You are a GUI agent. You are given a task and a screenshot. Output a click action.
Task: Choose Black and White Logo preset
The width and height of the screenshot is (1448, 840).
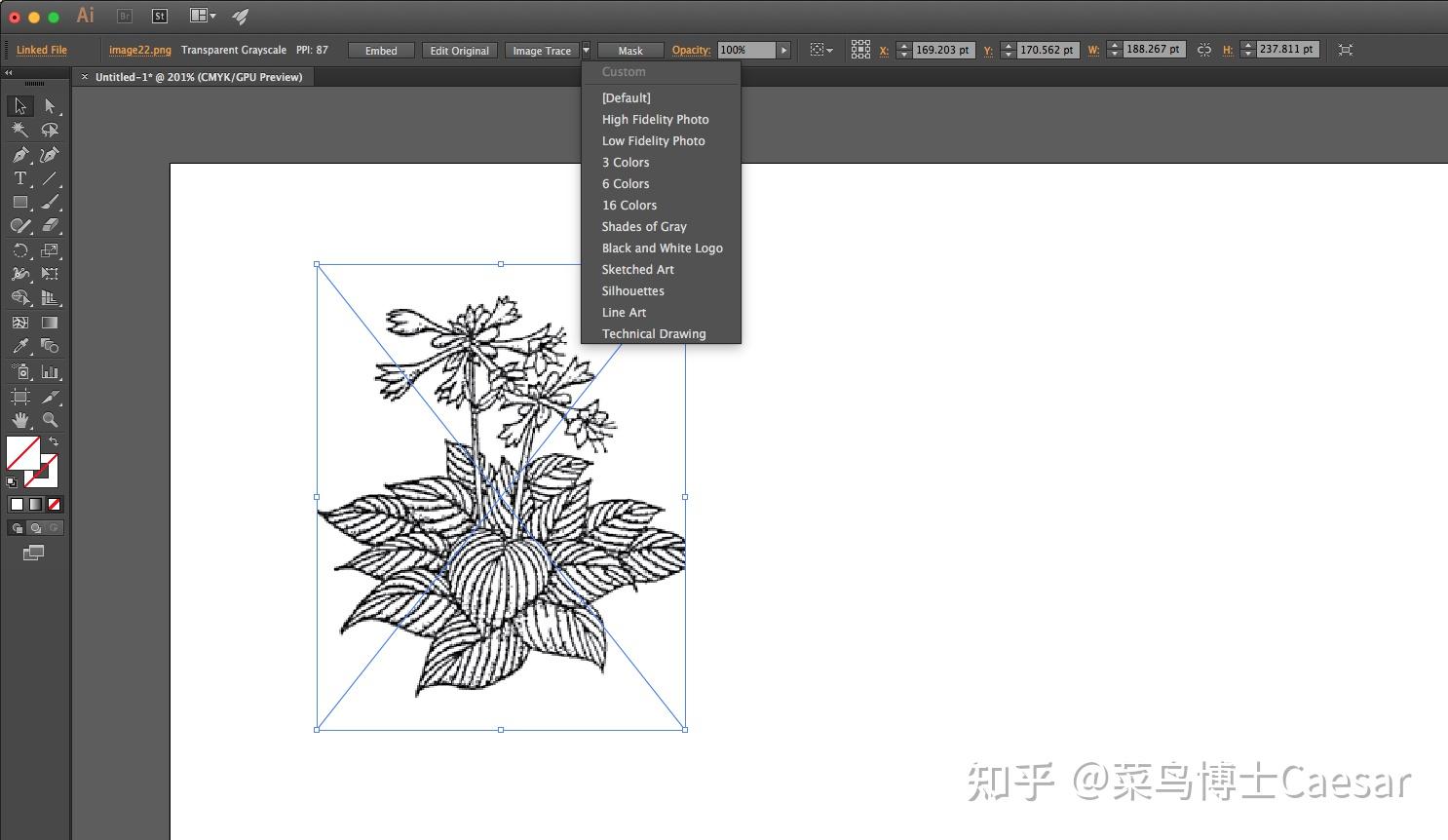(x=662, y=248)
